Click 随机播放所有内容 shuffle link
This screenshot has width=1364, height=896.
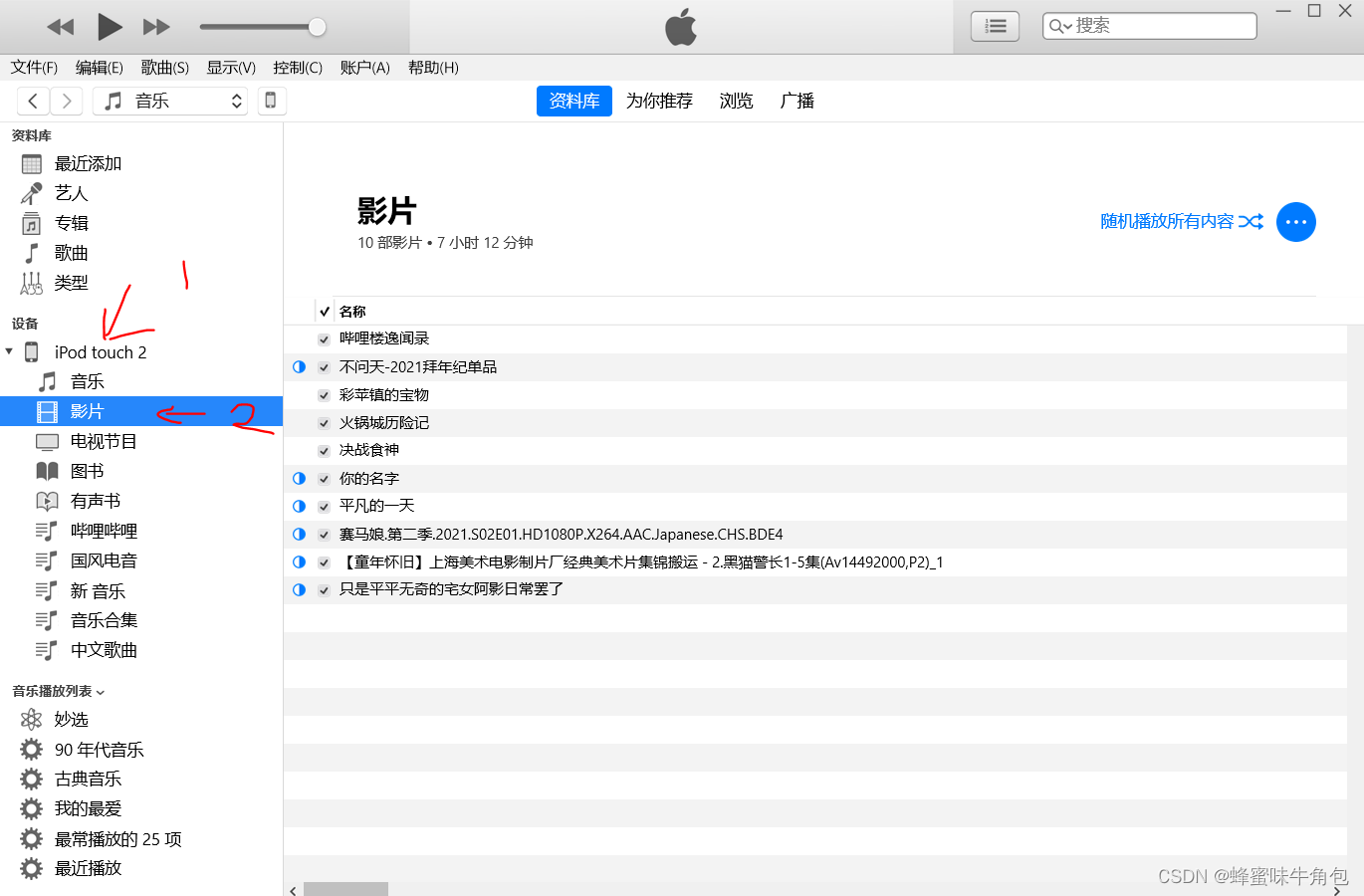1182,221
